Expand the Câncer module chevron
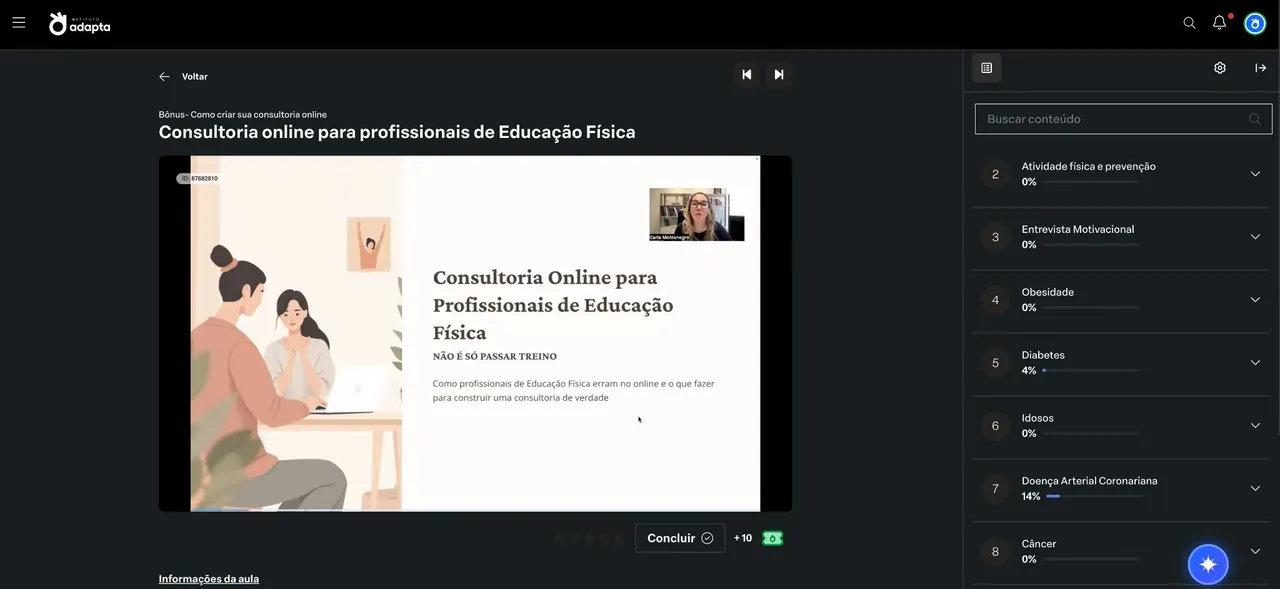The width and height of the screenshot is (1280, 589). click(x=1255, y=551)
